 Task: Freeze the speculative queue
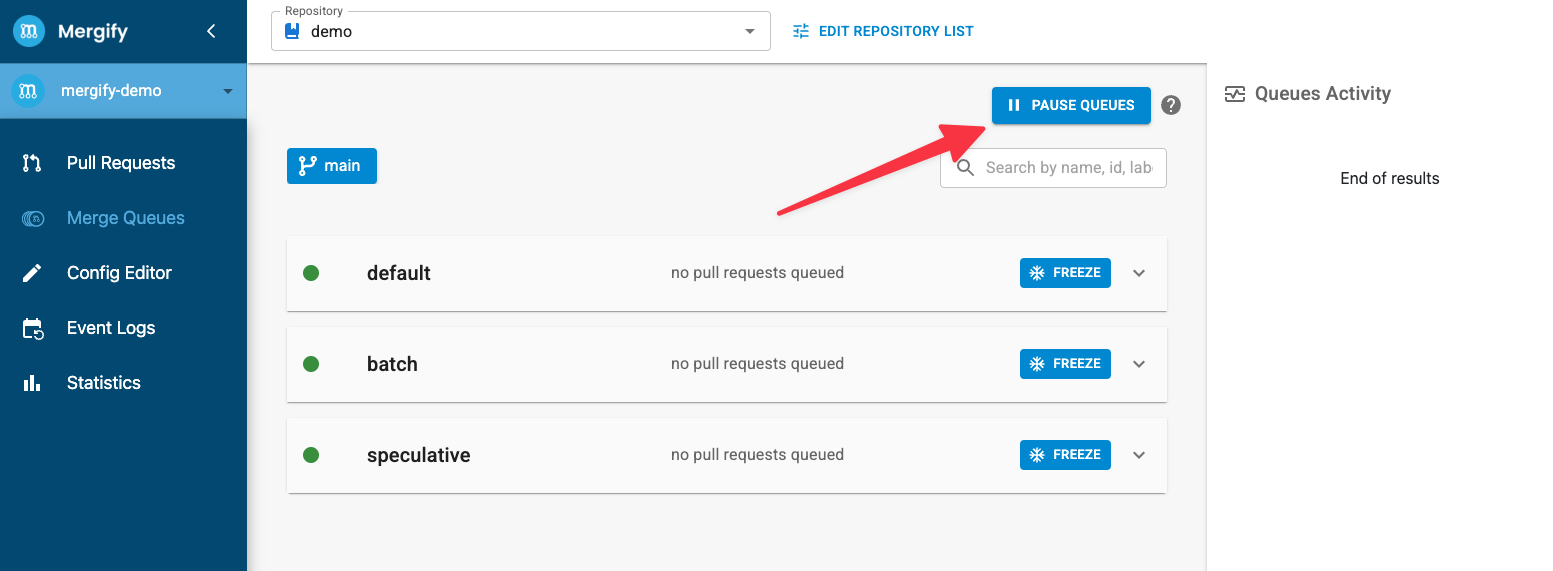1065,455
